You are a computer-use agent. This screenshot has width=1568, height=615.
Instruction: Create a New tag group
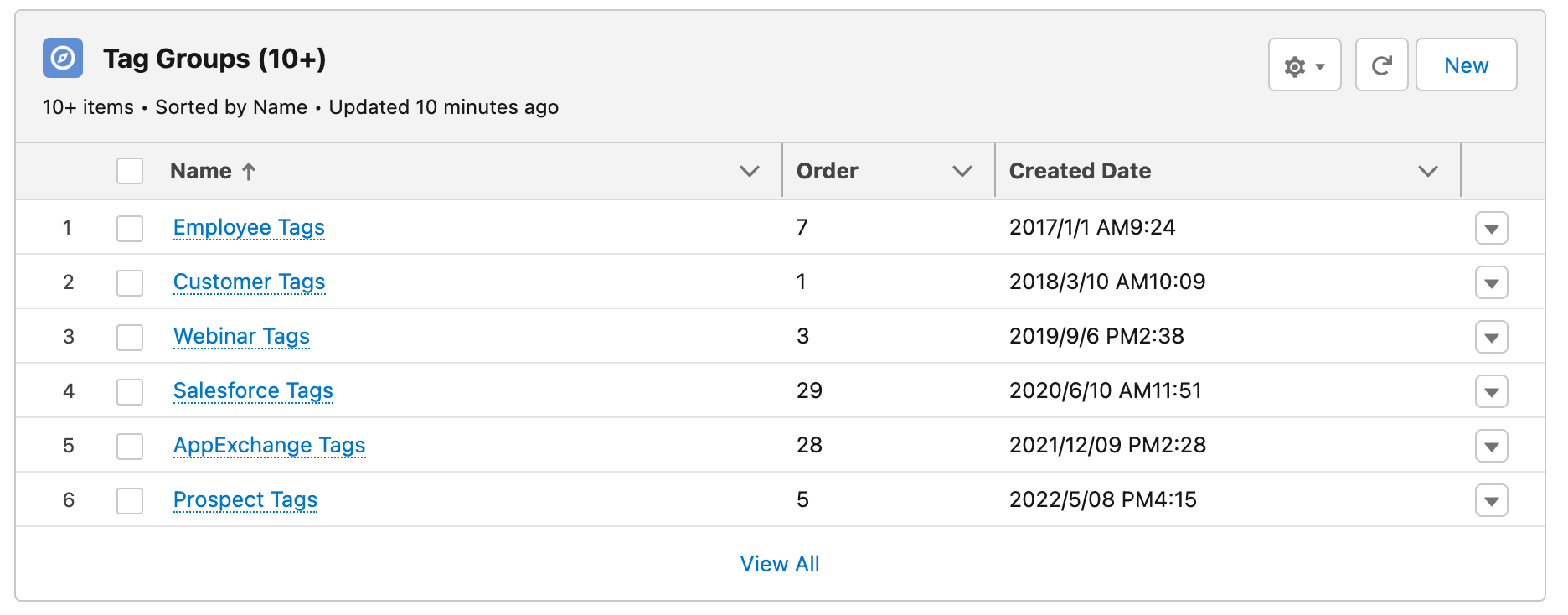point(1466,65)
